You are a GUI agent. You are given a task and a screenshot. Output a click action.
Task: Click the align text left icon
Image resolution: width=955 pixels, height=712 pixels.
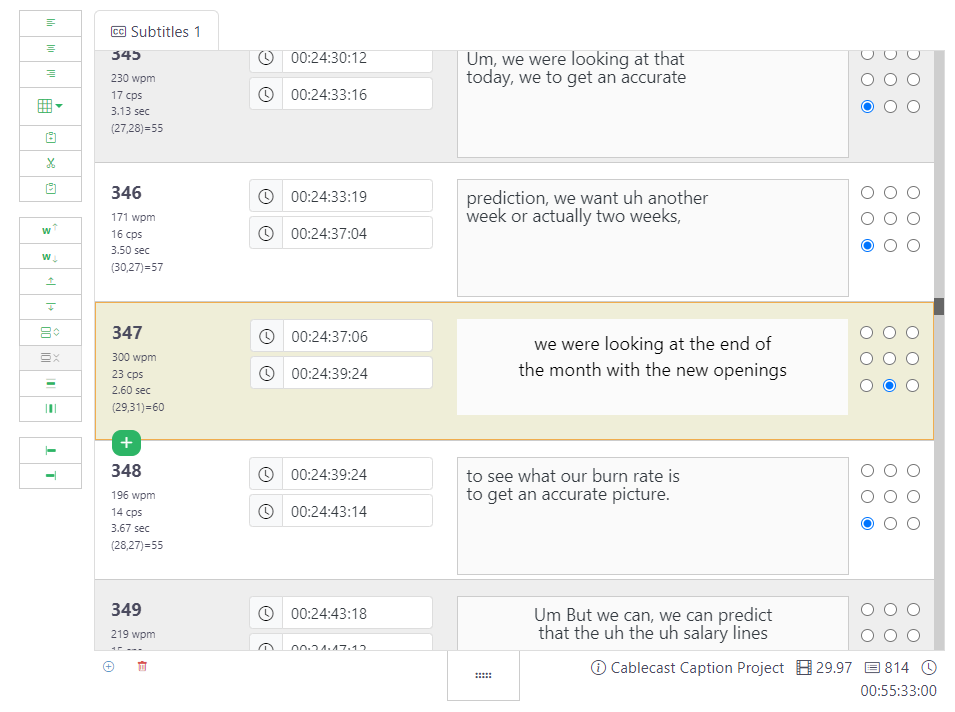[50, 22]
